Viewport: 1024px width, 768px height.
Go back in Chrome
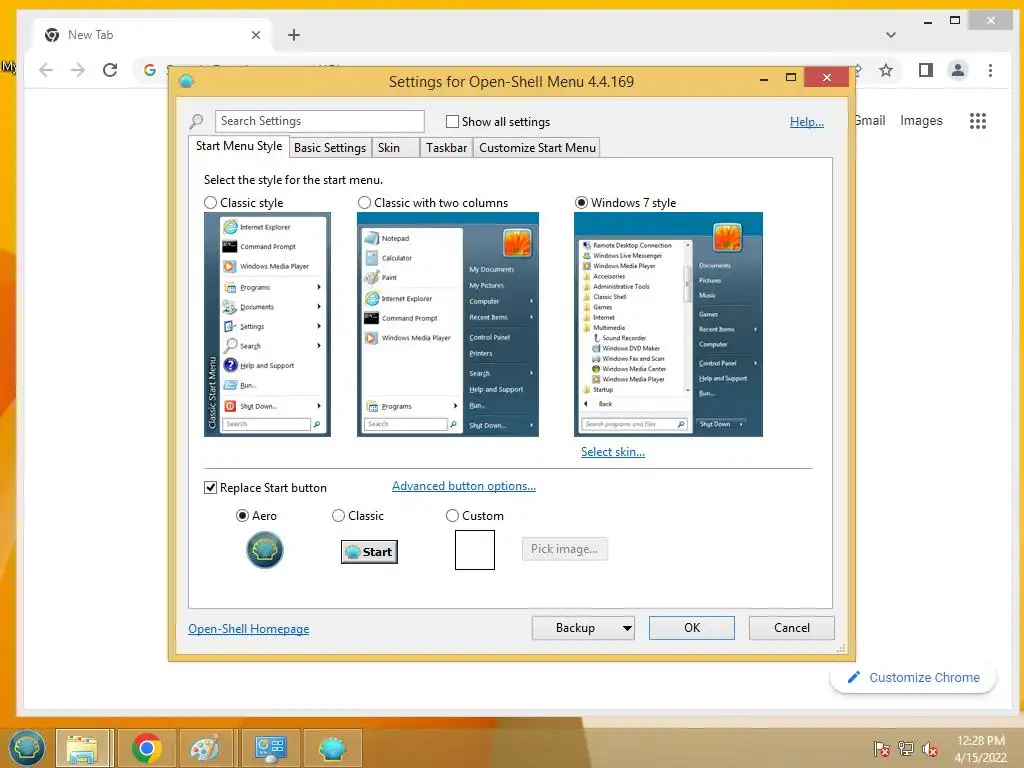click(x=46, y=70)
